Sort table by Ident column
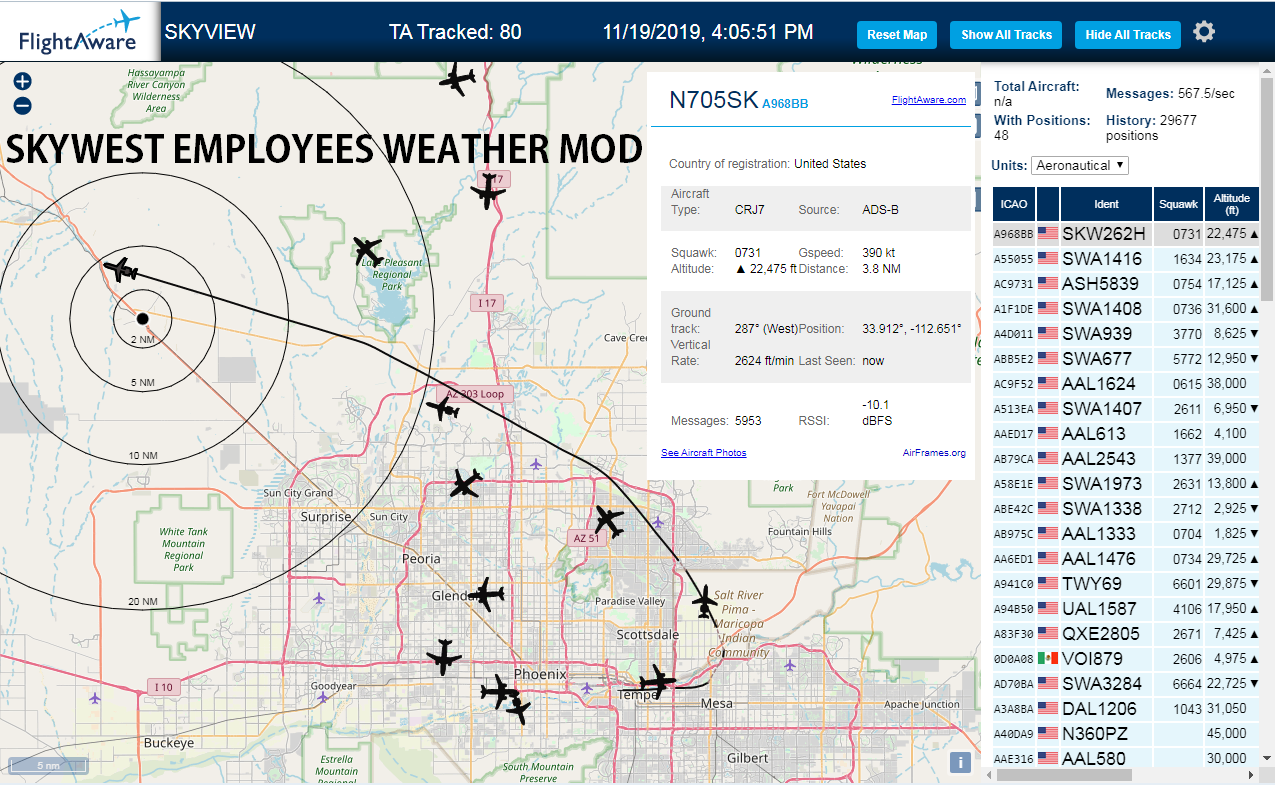Image resolution: width=1275 pixels, height=785 pixels. pos(1106,204)
